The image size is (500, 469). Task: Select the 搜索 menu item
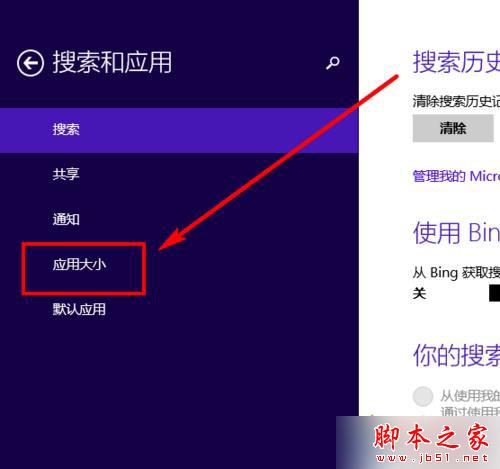tap(179, 130)
